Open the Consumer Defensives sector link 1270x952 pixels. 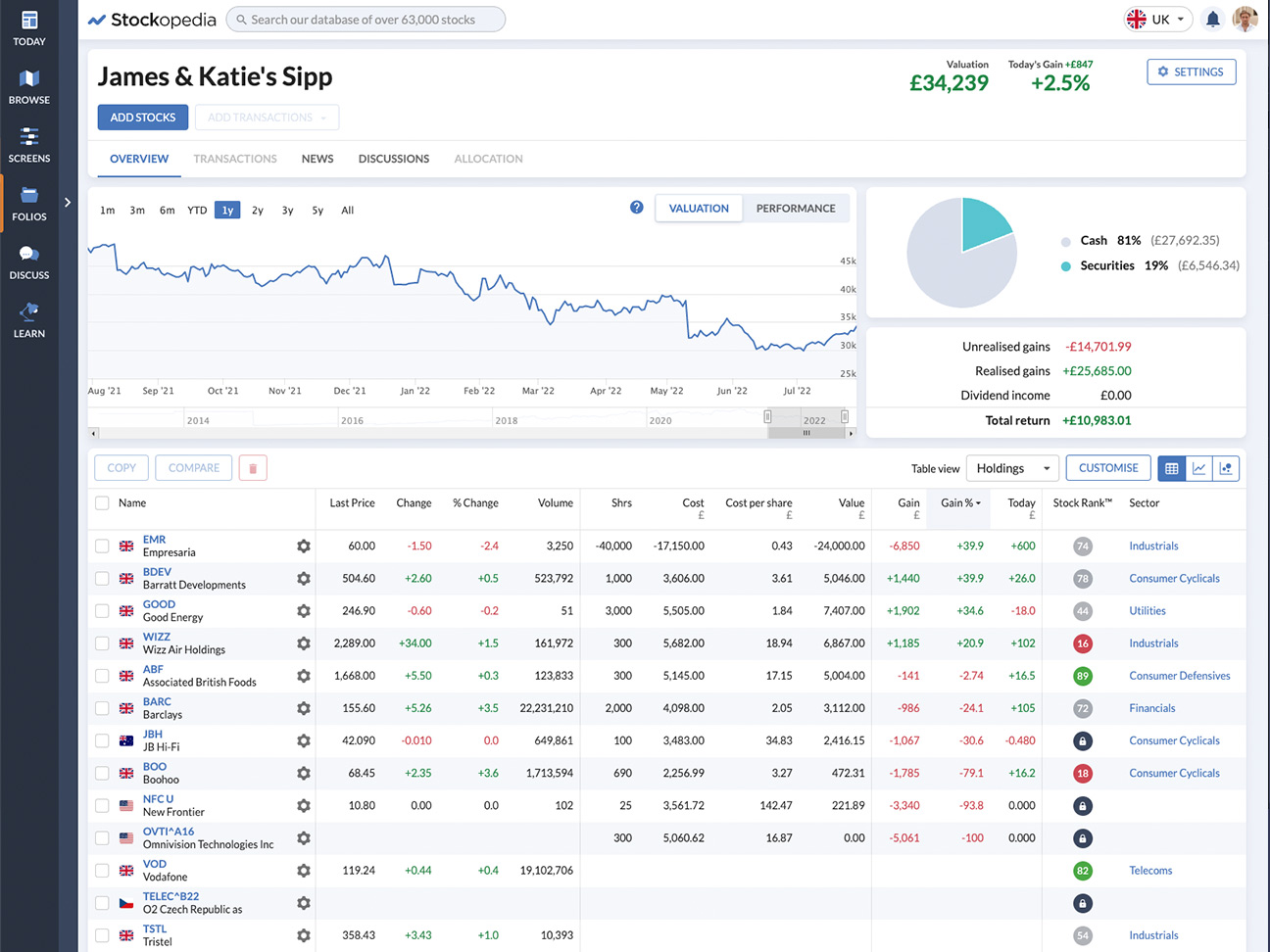(x=1180, y=676)
